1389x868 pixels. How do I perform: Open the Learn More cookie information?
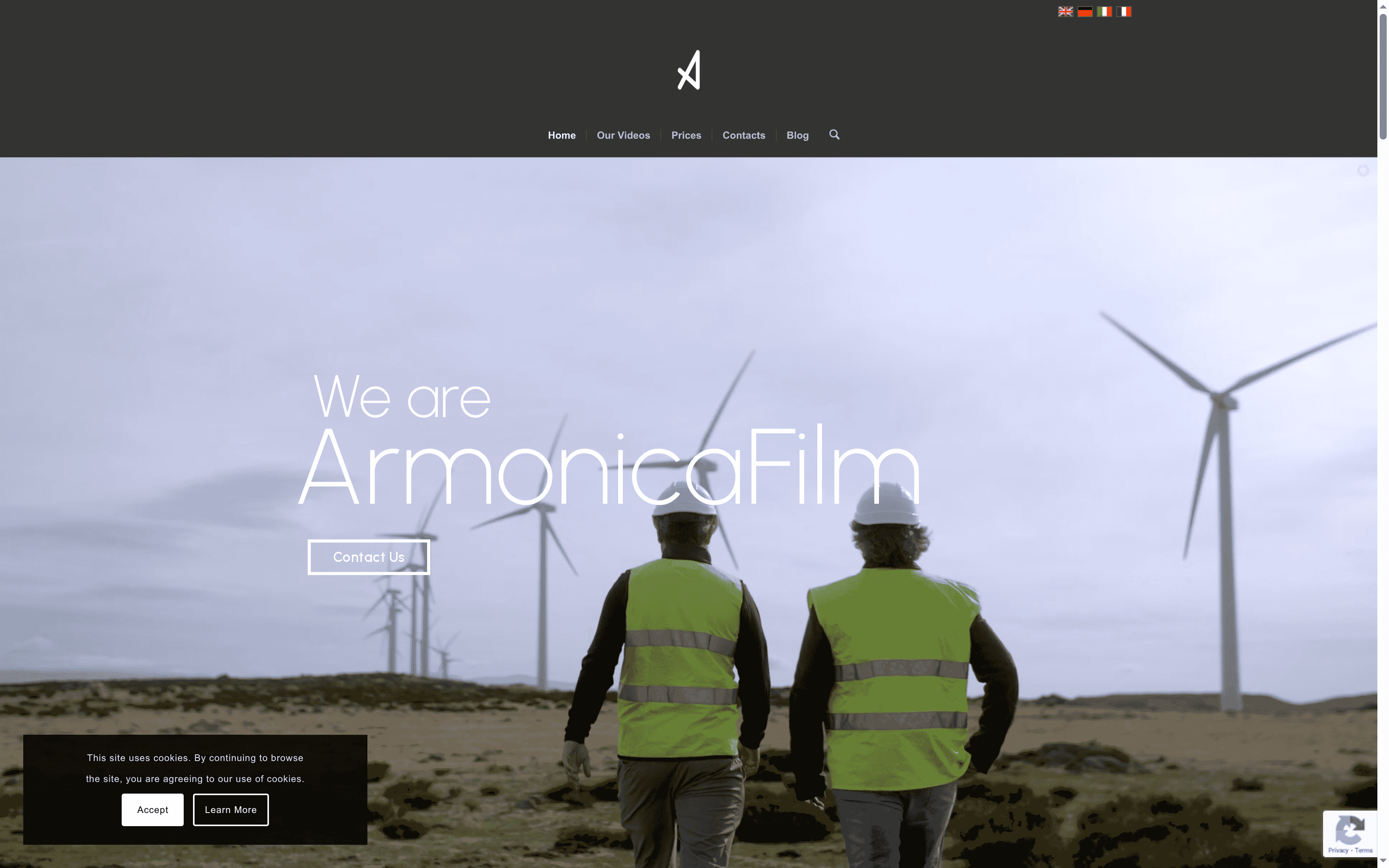pos(231,809)
